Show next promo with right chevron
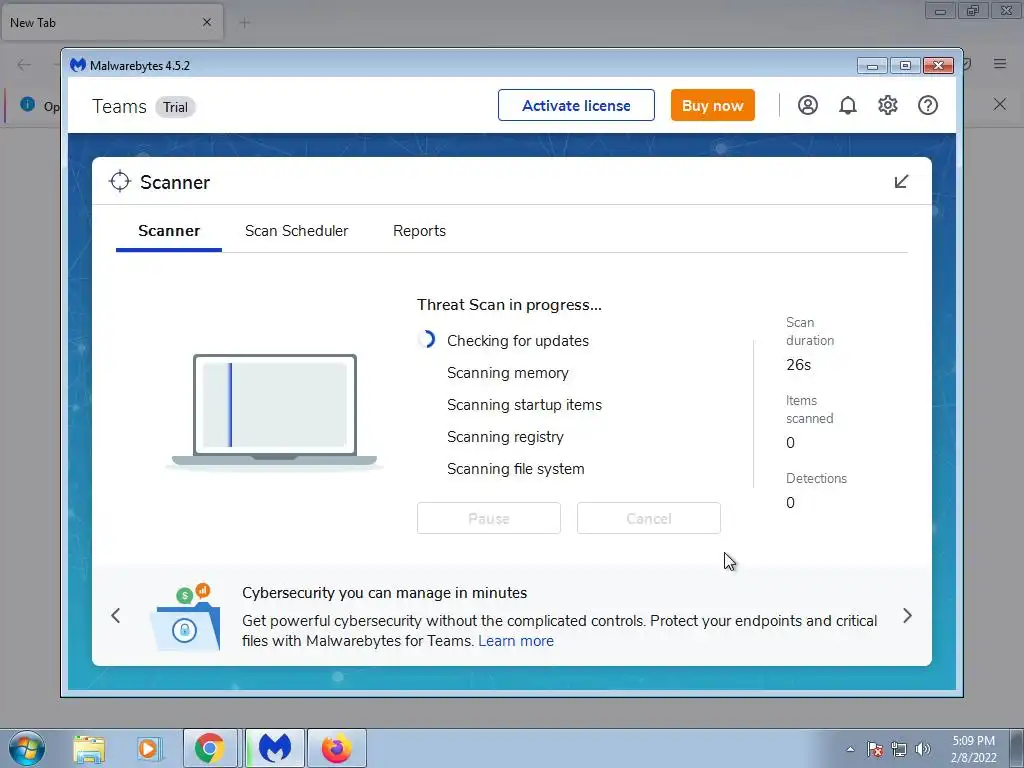Screen dimensions: 1024x768 click(x=907, y=615)
